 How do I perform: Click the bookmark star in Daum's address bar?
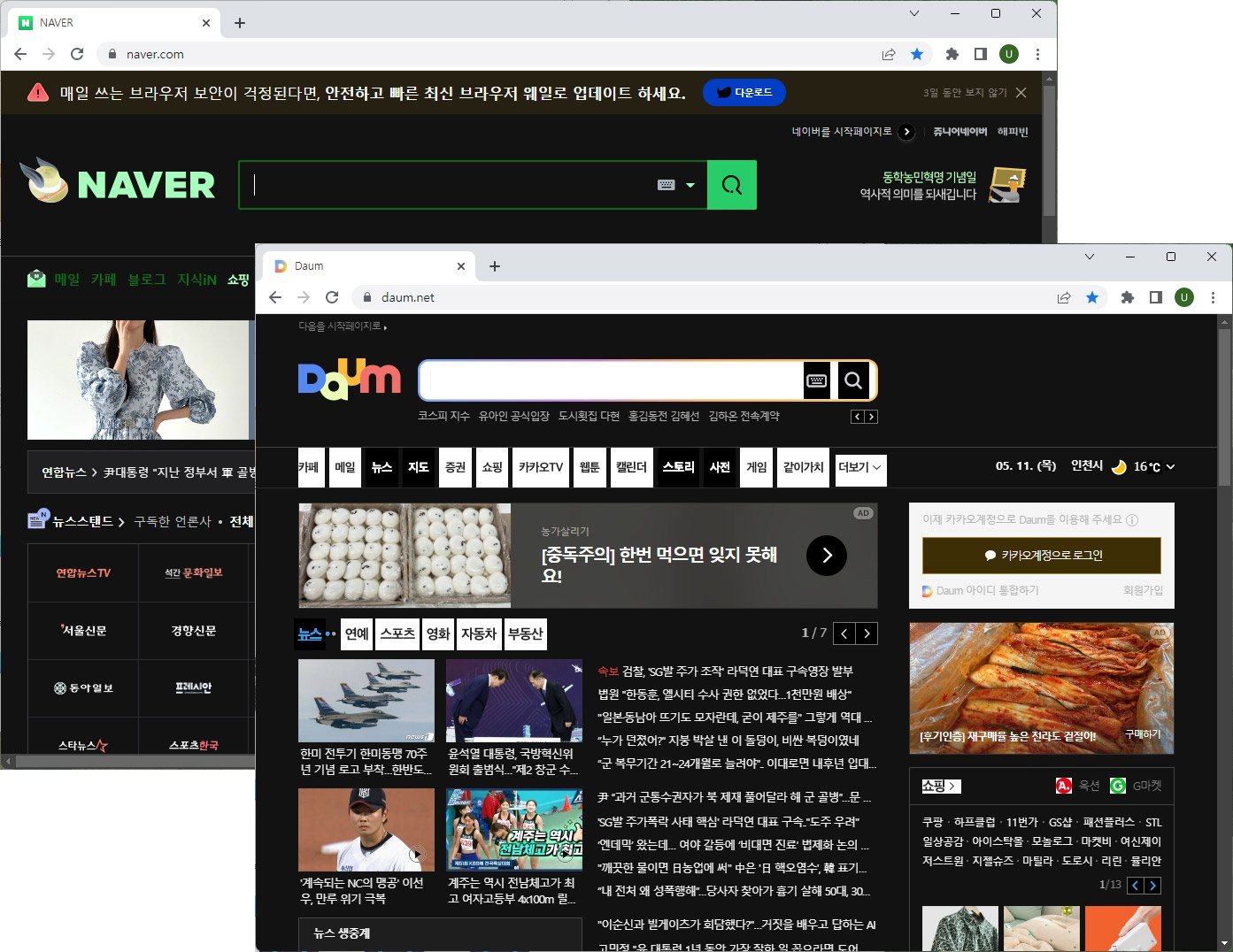1092,297
